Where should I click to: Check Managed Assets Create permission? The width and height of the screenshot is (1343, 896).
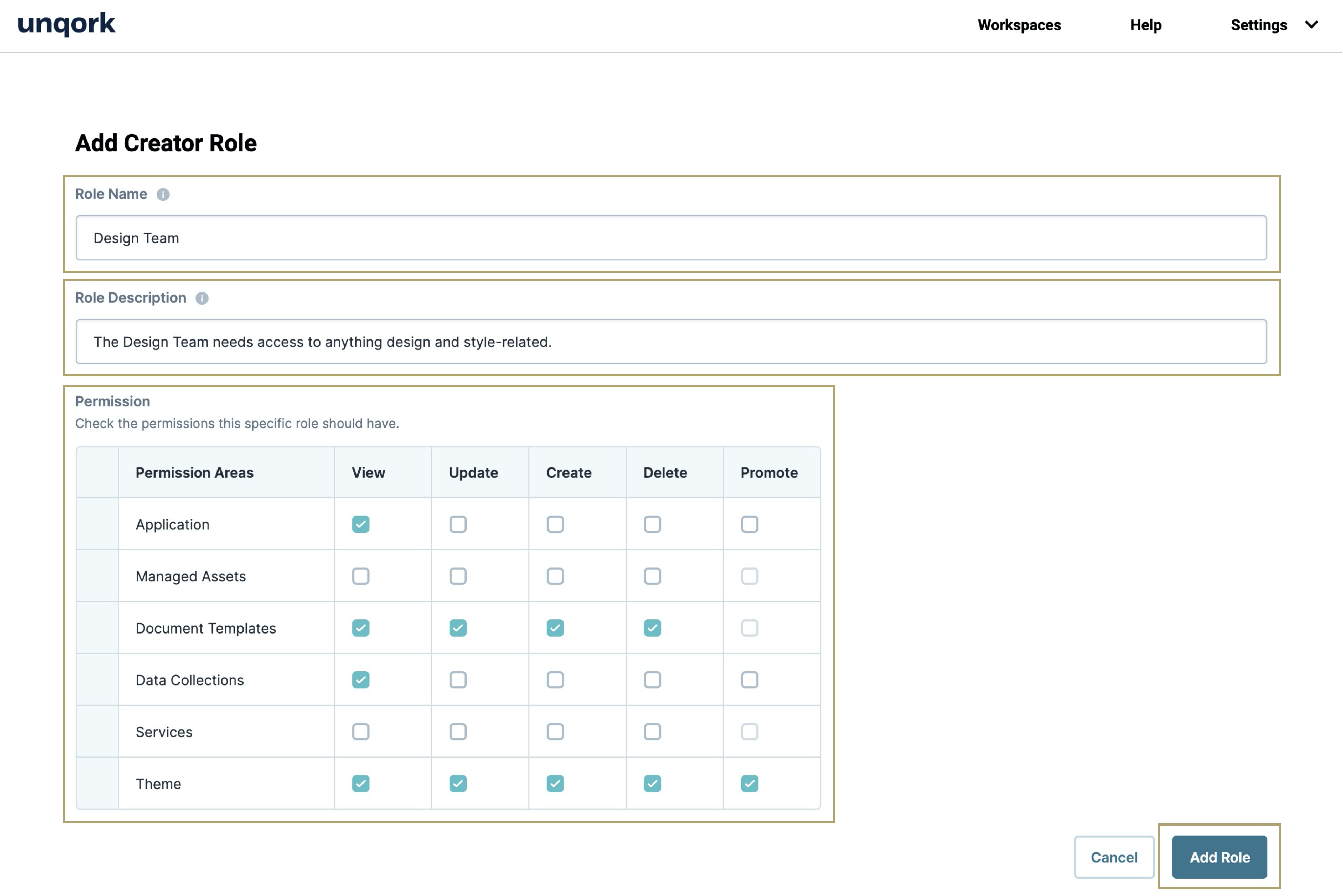pos(555,576)
